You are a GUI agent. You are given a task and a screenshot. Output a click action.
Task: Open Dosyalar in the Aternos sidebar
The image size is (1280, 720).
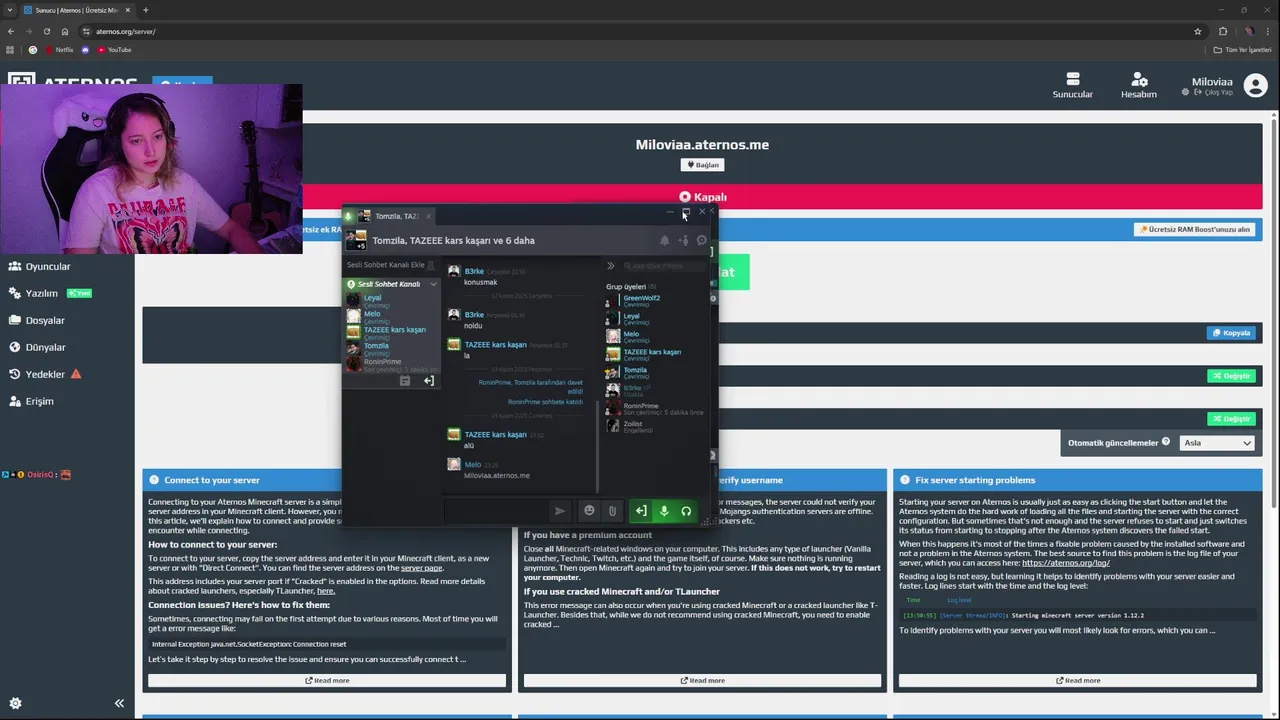37,321
